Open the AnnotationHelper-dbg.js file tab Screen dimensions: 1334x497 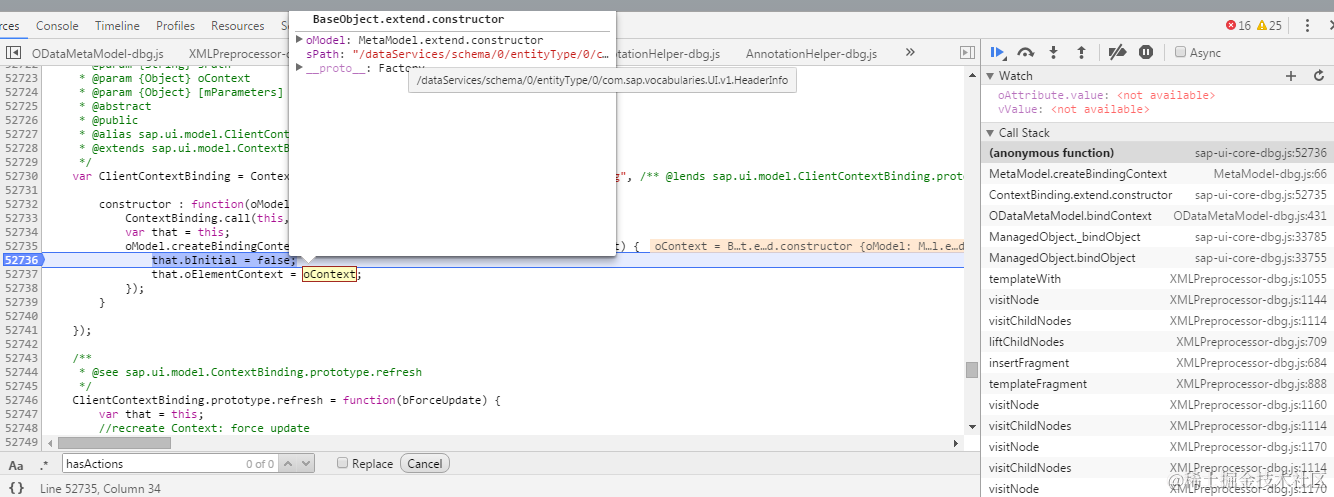[x=811, y=53]
